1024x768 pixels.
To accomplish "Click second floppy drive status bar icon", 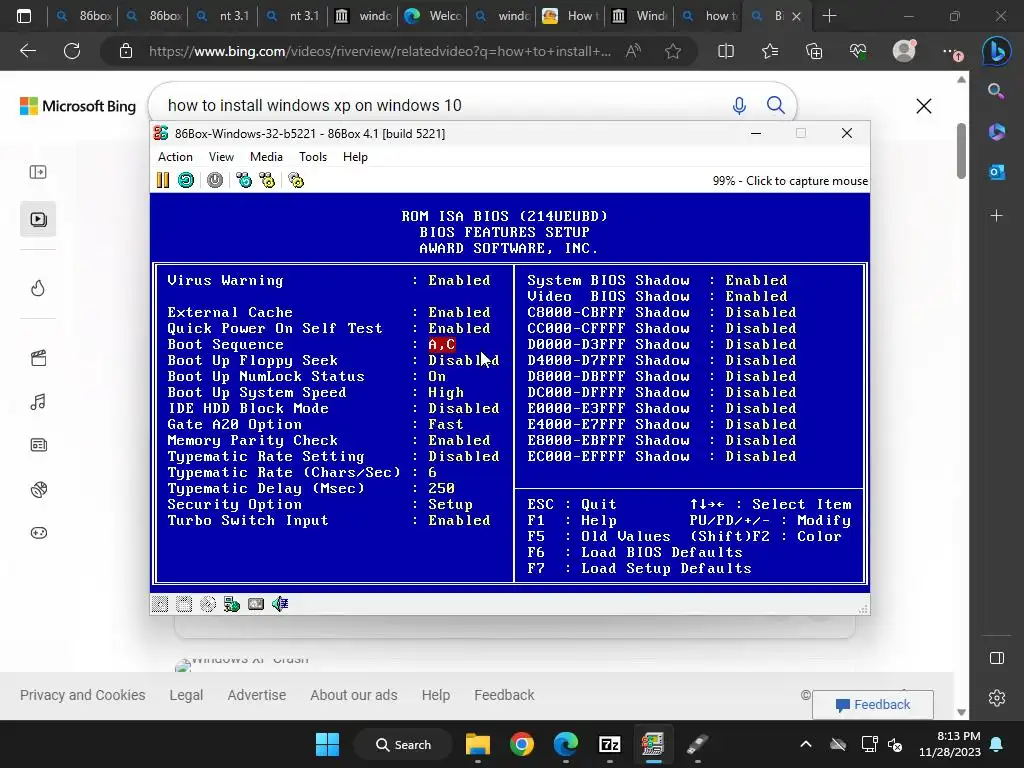I will tap(184, 604).
